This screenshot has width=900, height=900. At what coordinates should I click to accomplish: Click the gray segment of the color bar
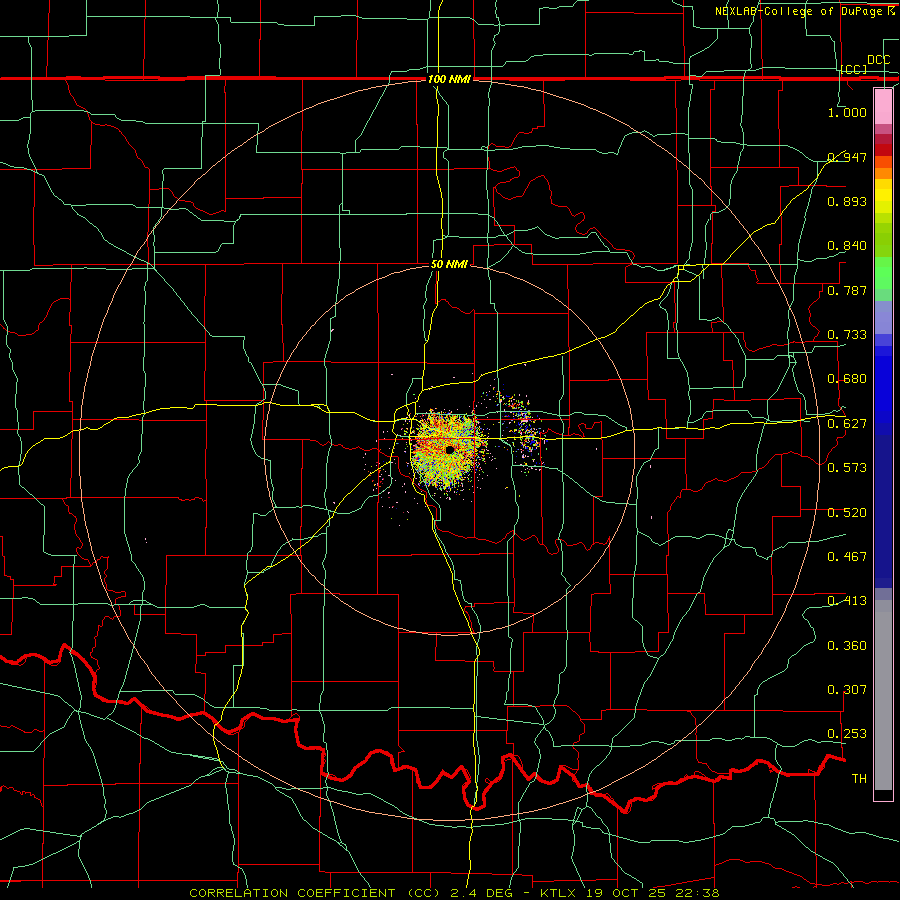coord(883,695)
